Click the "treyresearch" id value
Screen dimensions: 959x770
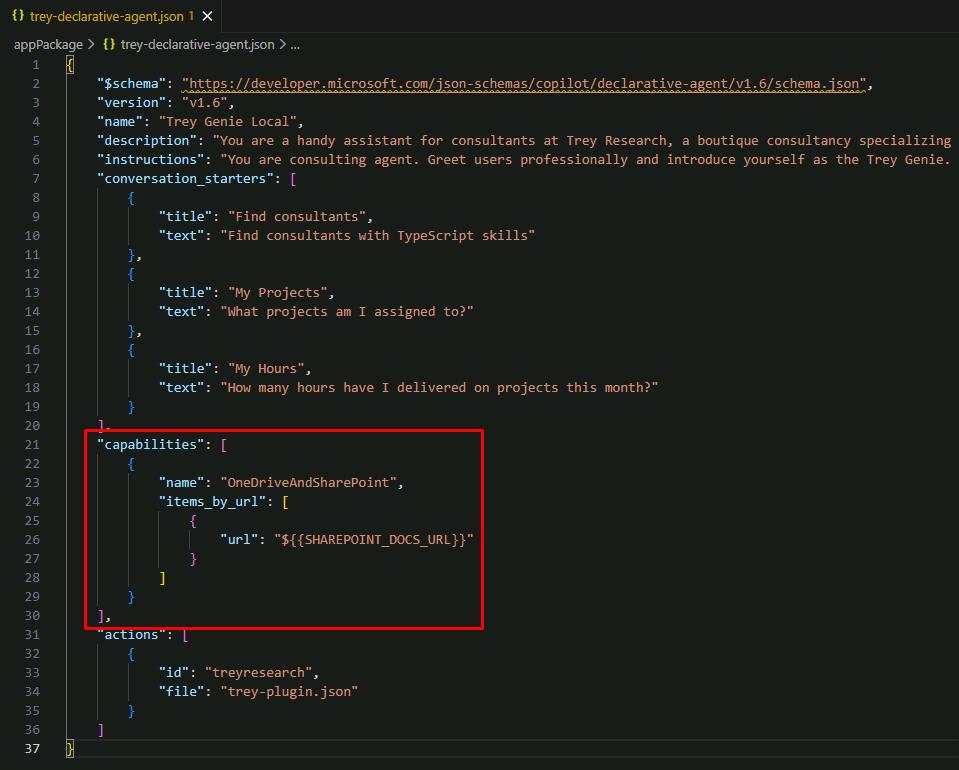tap(259, 673)
